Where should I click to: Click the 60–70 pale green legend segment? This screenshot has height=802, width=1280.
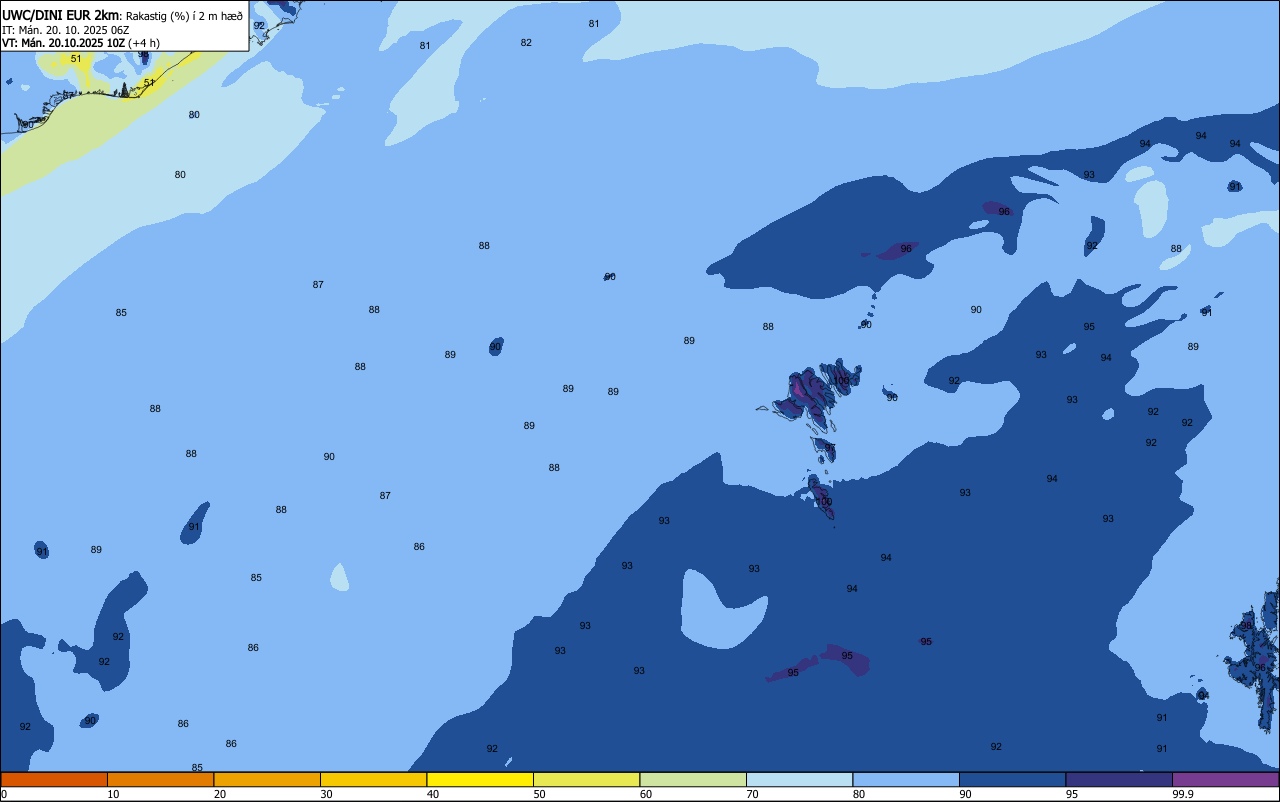click(693, 779)
